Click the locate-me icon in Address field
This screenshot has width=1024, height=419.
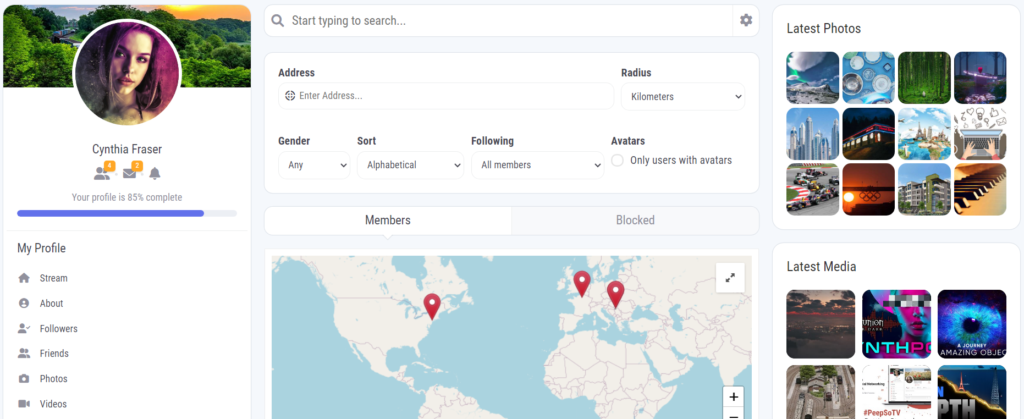coord(291,96)
